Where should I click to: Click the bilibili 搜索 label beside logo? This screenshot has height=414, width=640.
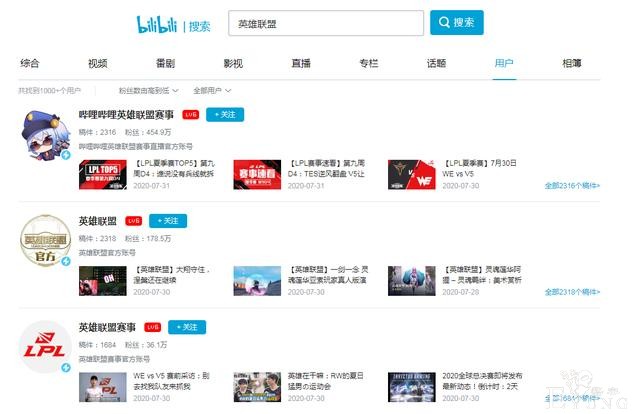coord(200,27)
